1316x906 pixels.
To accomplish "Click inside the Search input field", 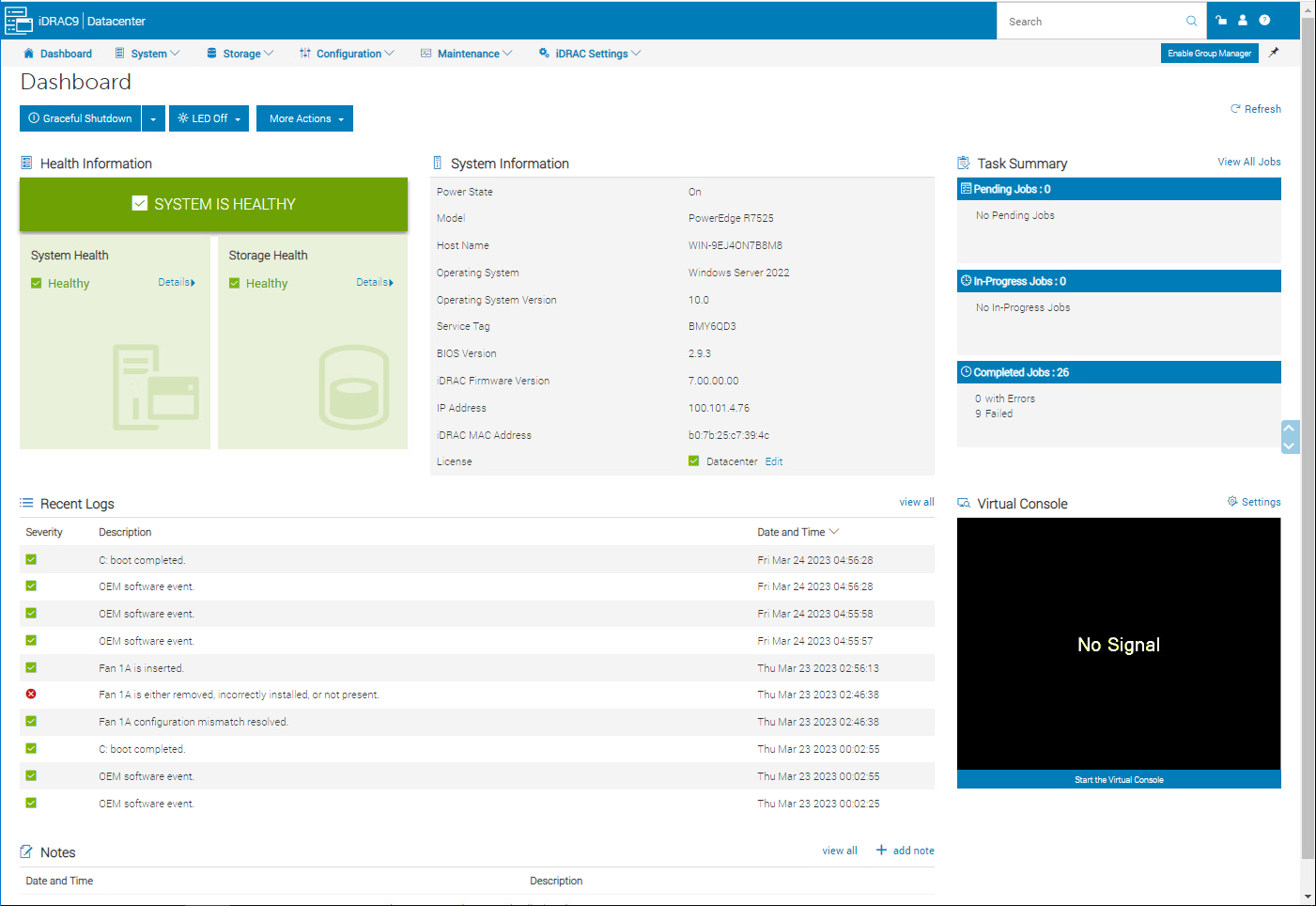I will tap(1090, 21).
